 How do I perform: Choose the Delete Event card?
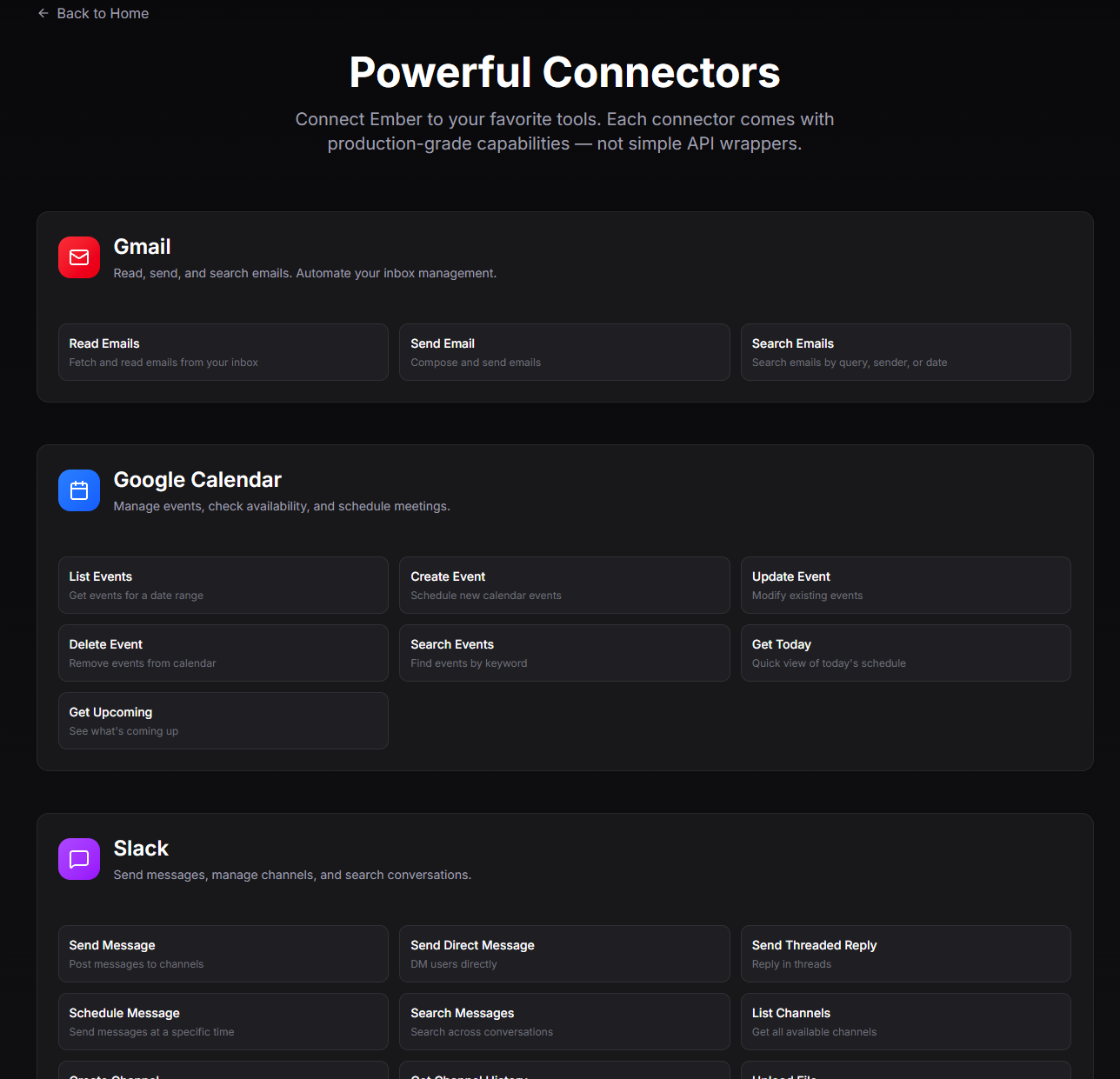tap(223, 653)
